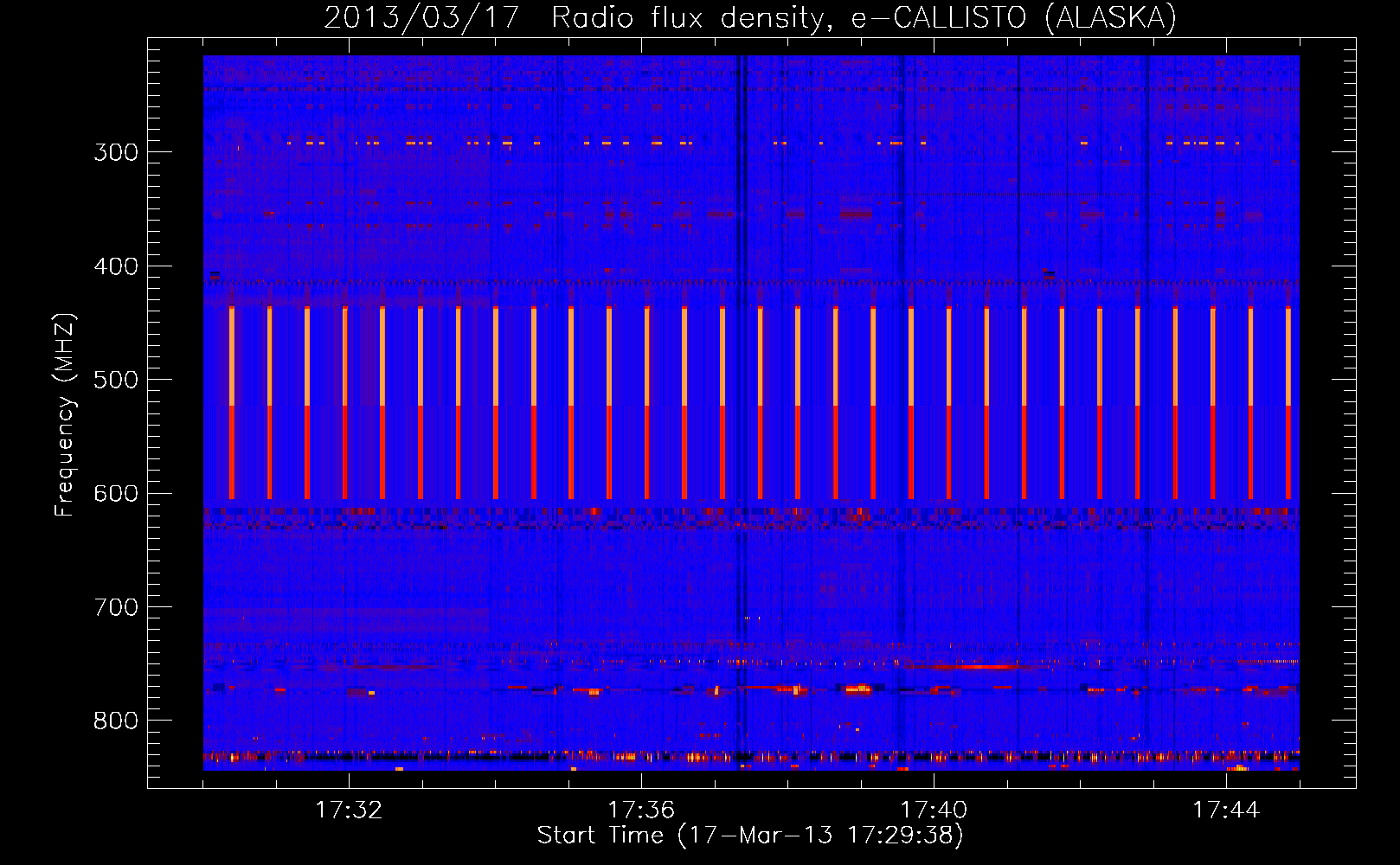
Task: Click the 700 frequency tick label
Action: (116, 607)
